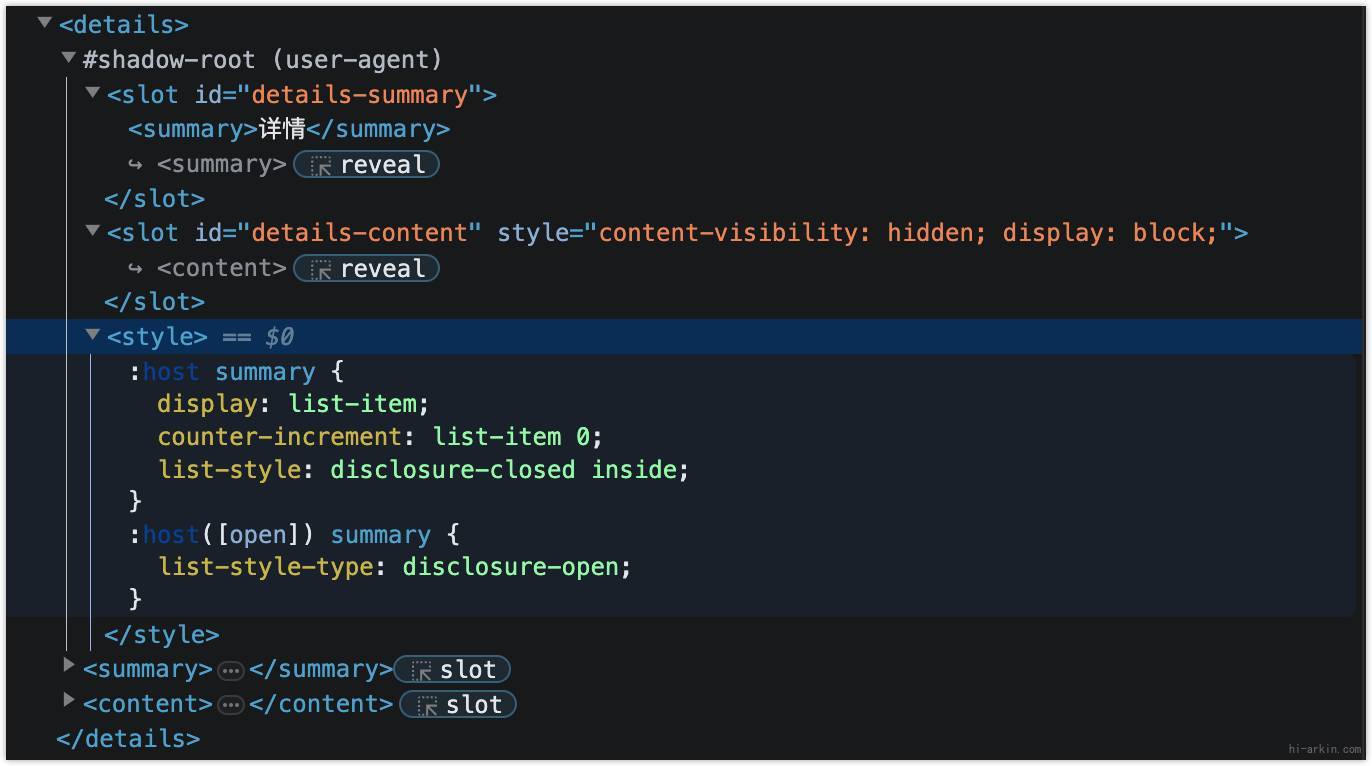This screenshot has width=1372, height=766.
Task: Click the second closing </slot> tag
Action: [155, 301]
